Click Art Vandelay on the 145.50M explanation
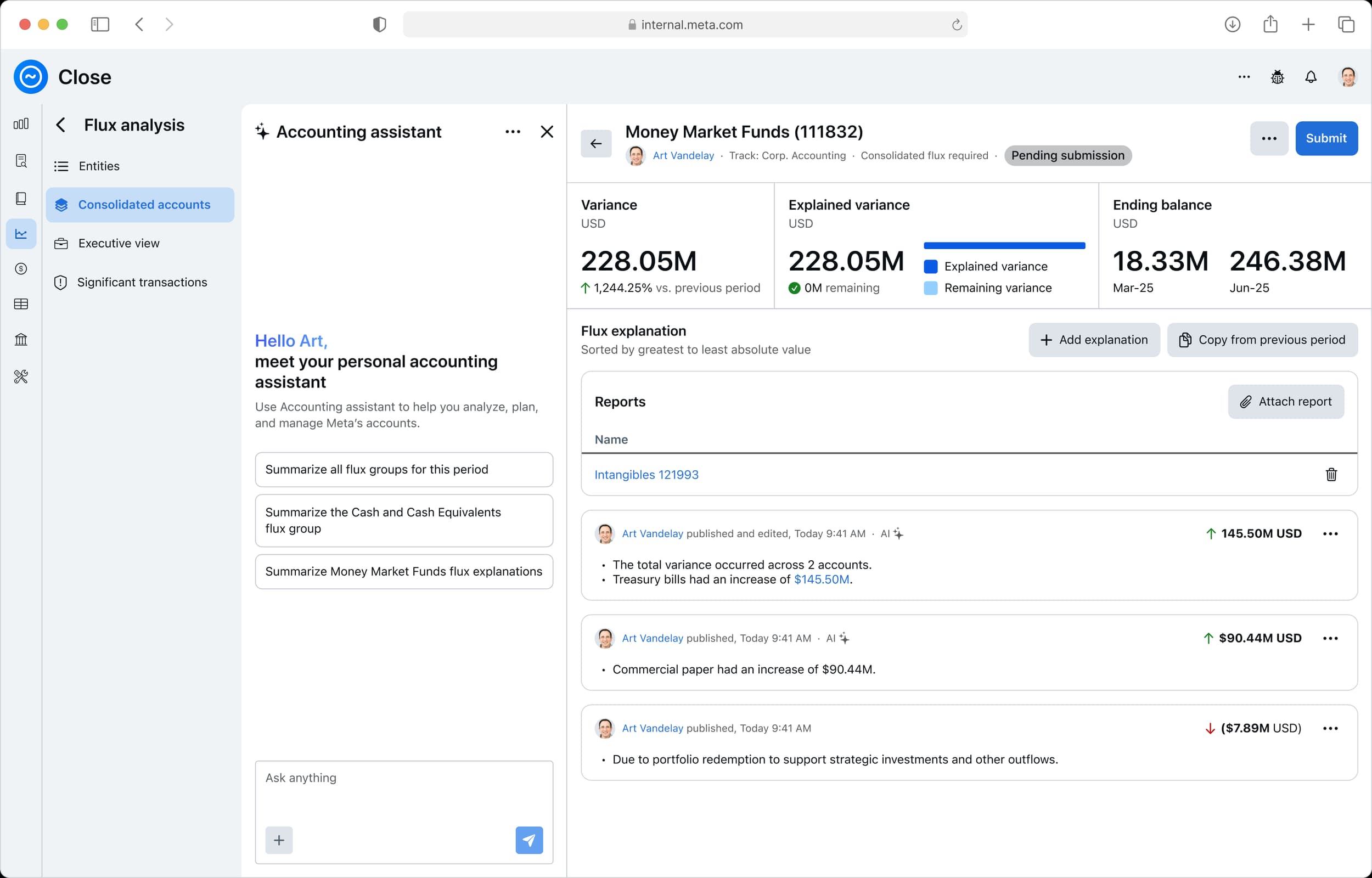Screen dimensions: 1372x878 (653, 533)
